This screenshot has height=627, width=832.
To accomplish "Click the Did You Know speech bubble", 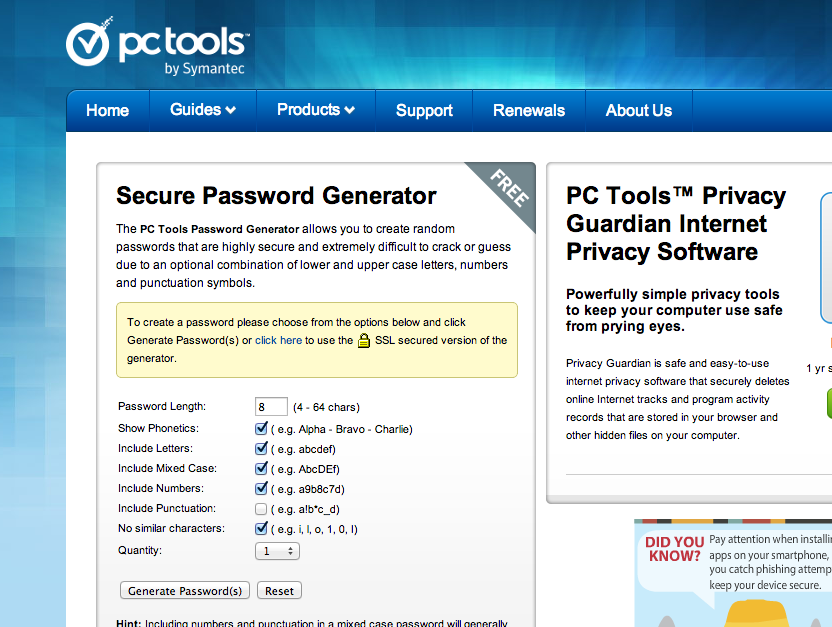I will (x=673, y=549).
